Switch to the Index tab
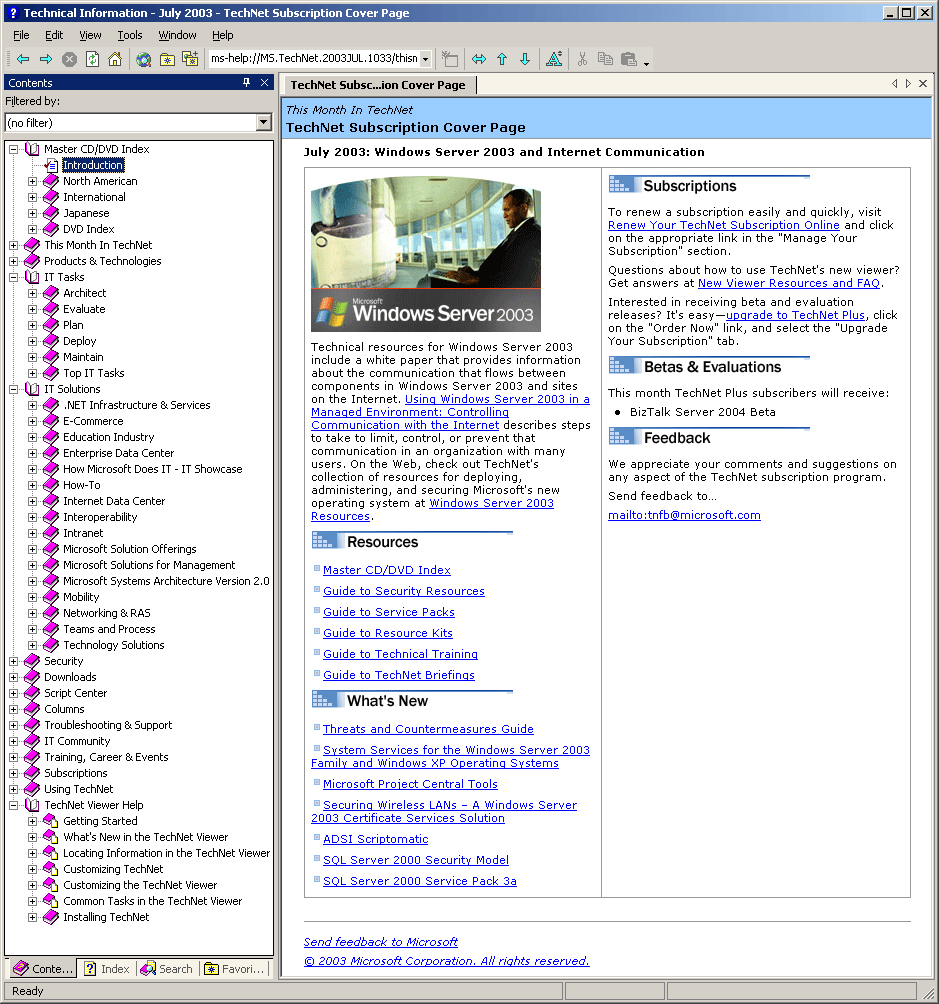The width and height of the screenshot is (939, 1004). click(107, 969)
